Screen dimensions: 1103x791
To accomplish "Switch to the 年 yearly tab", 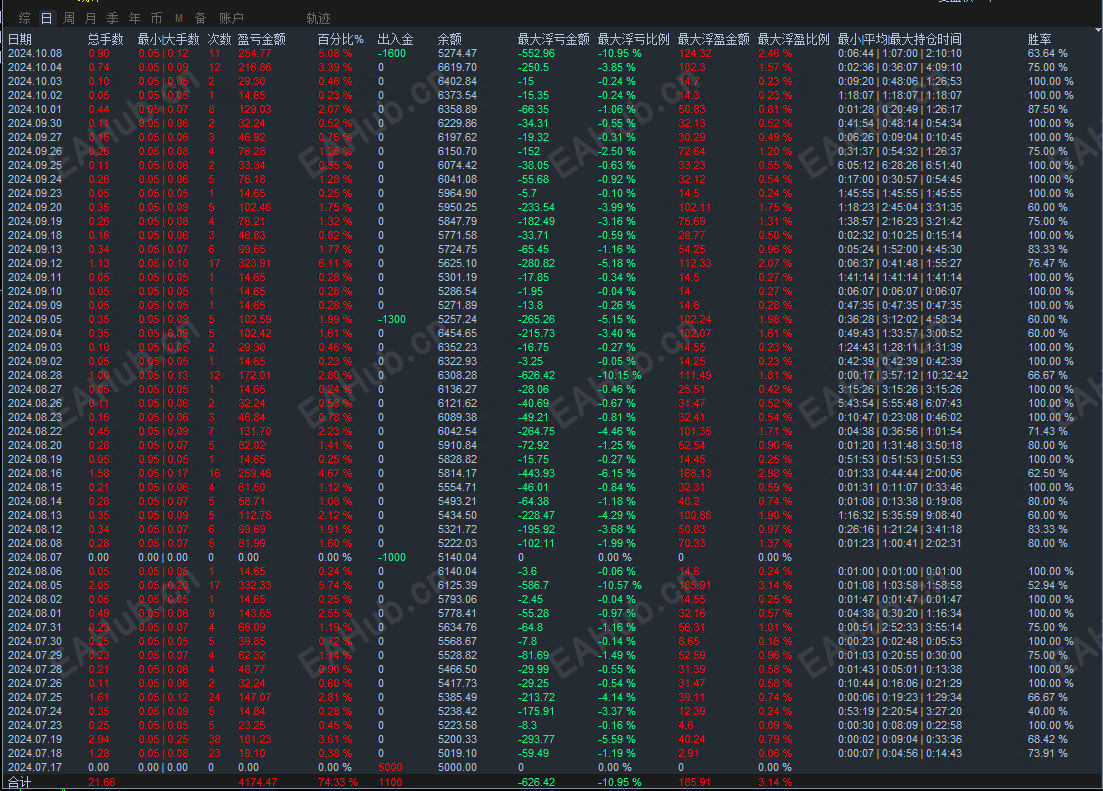I will pos(134,18).
